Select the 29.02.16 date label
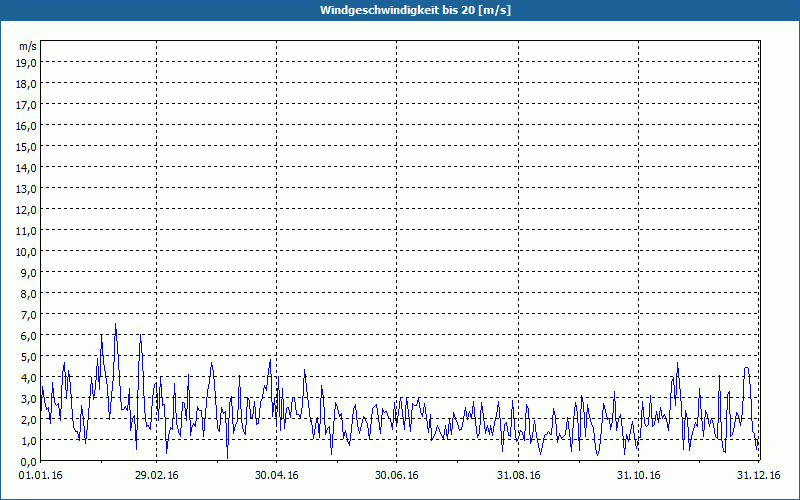 tap(157, 476)
